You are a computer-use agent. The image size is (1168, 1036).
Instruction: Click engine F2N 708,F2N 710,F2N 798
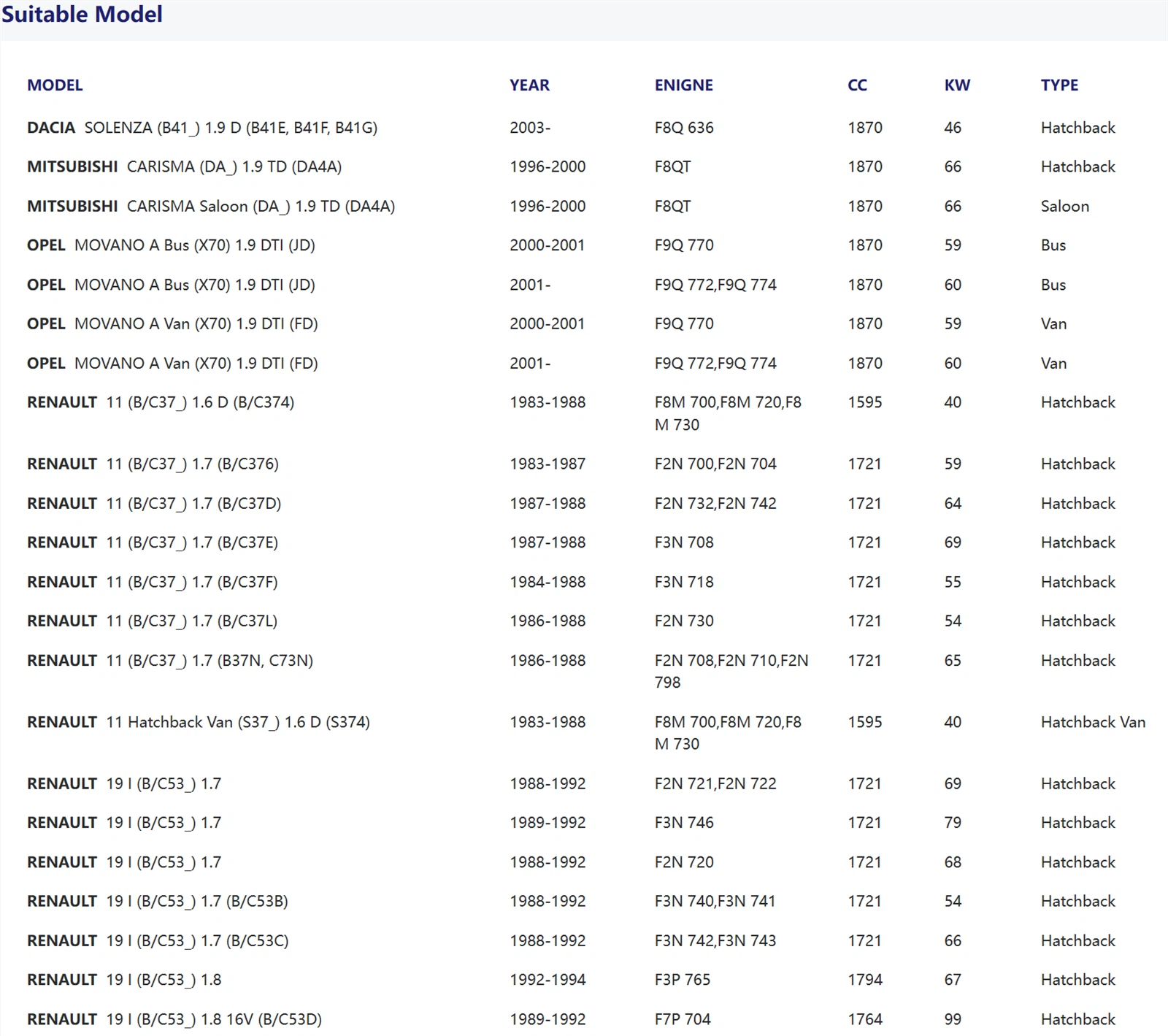point(731,671)
